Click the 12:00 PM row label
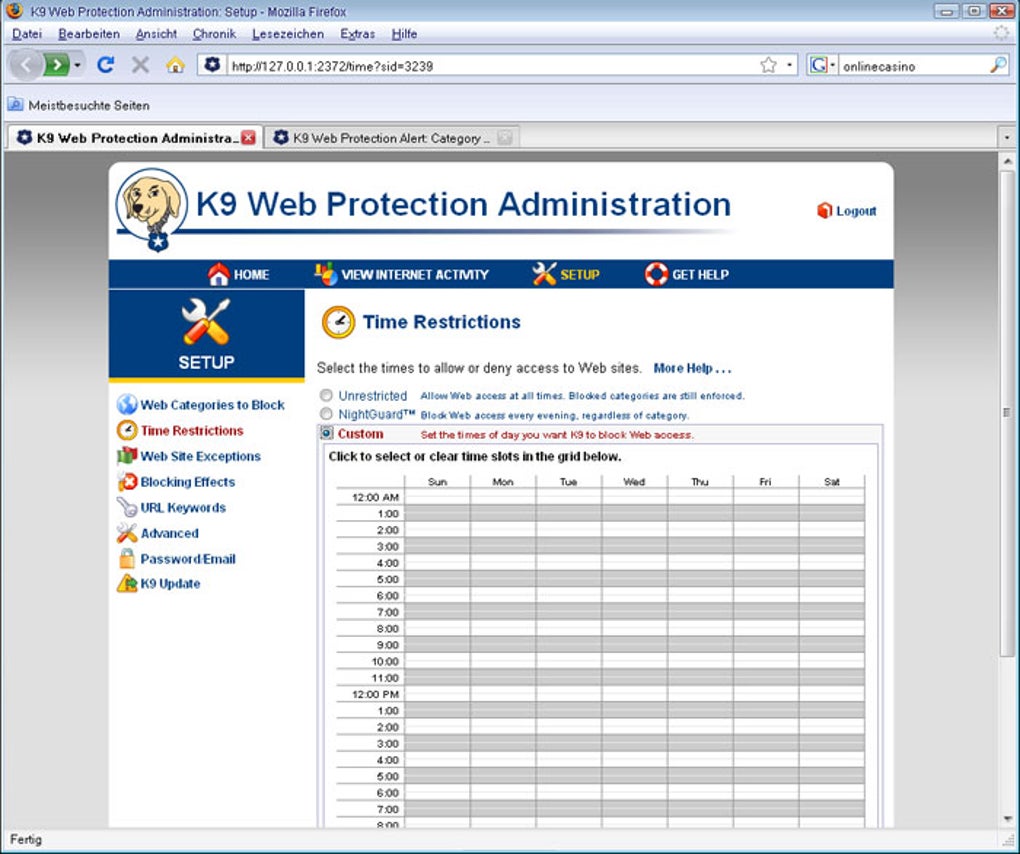Screen dimensions: 1020x854 coord(375,694)
